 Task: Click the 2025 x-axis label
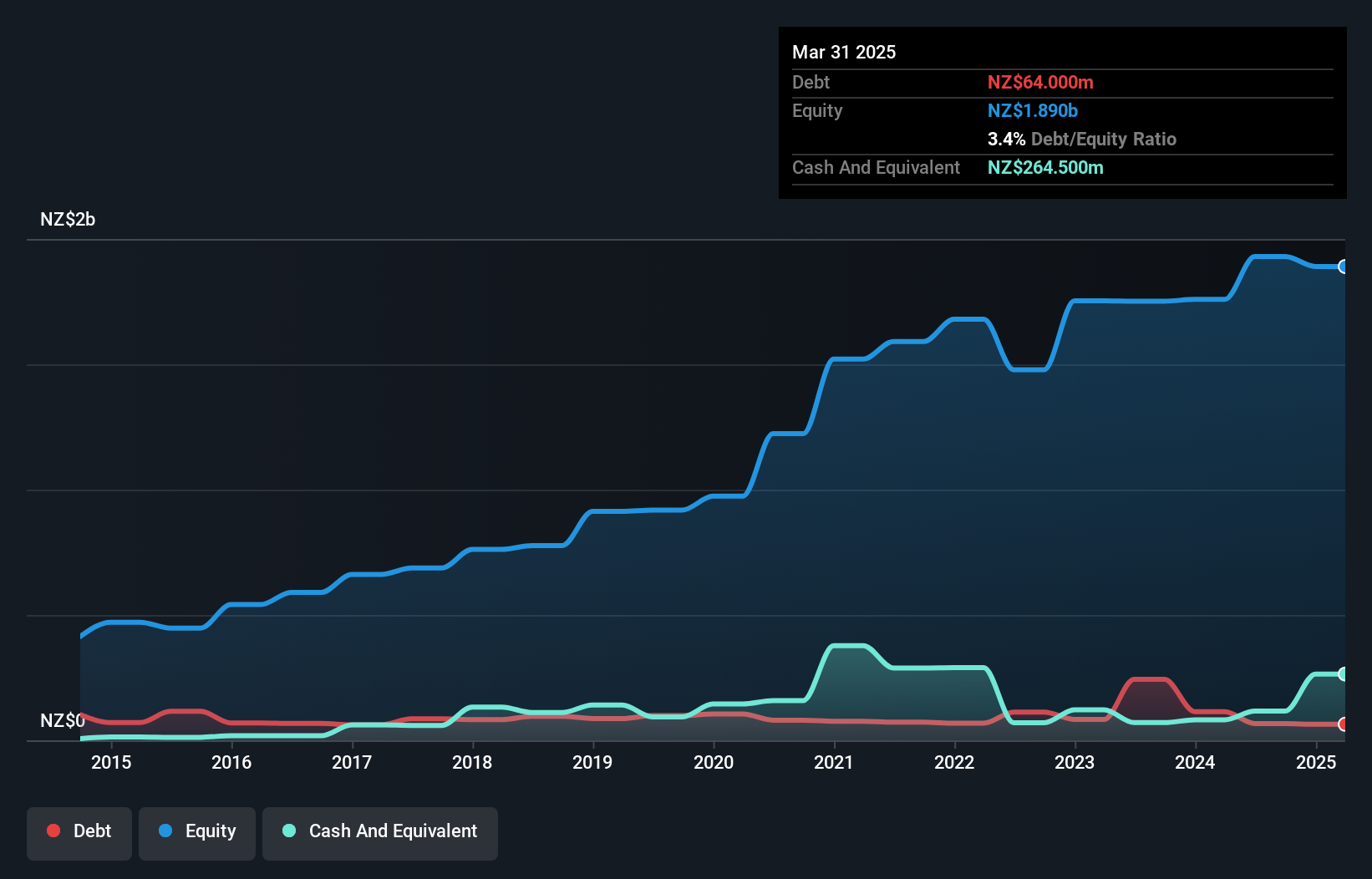(1315, 762)
